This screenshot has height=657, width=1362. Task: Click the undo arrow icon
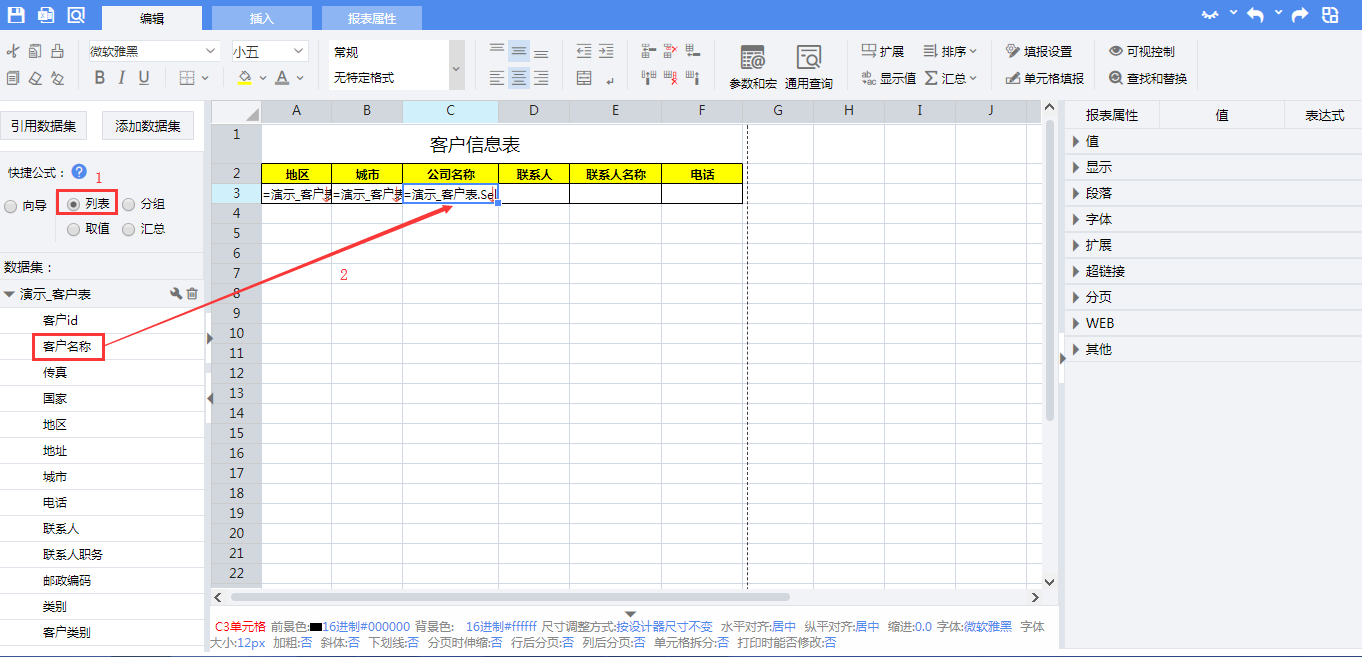tap(1255, 15)
